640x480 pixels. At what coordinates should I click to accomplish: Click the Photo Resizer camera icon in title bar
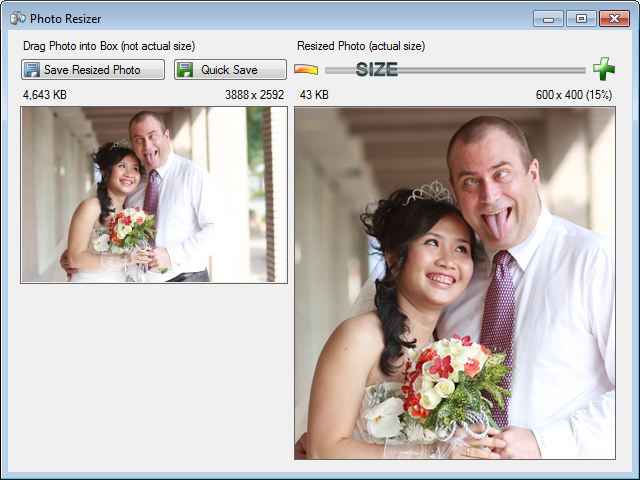point(18,18)
